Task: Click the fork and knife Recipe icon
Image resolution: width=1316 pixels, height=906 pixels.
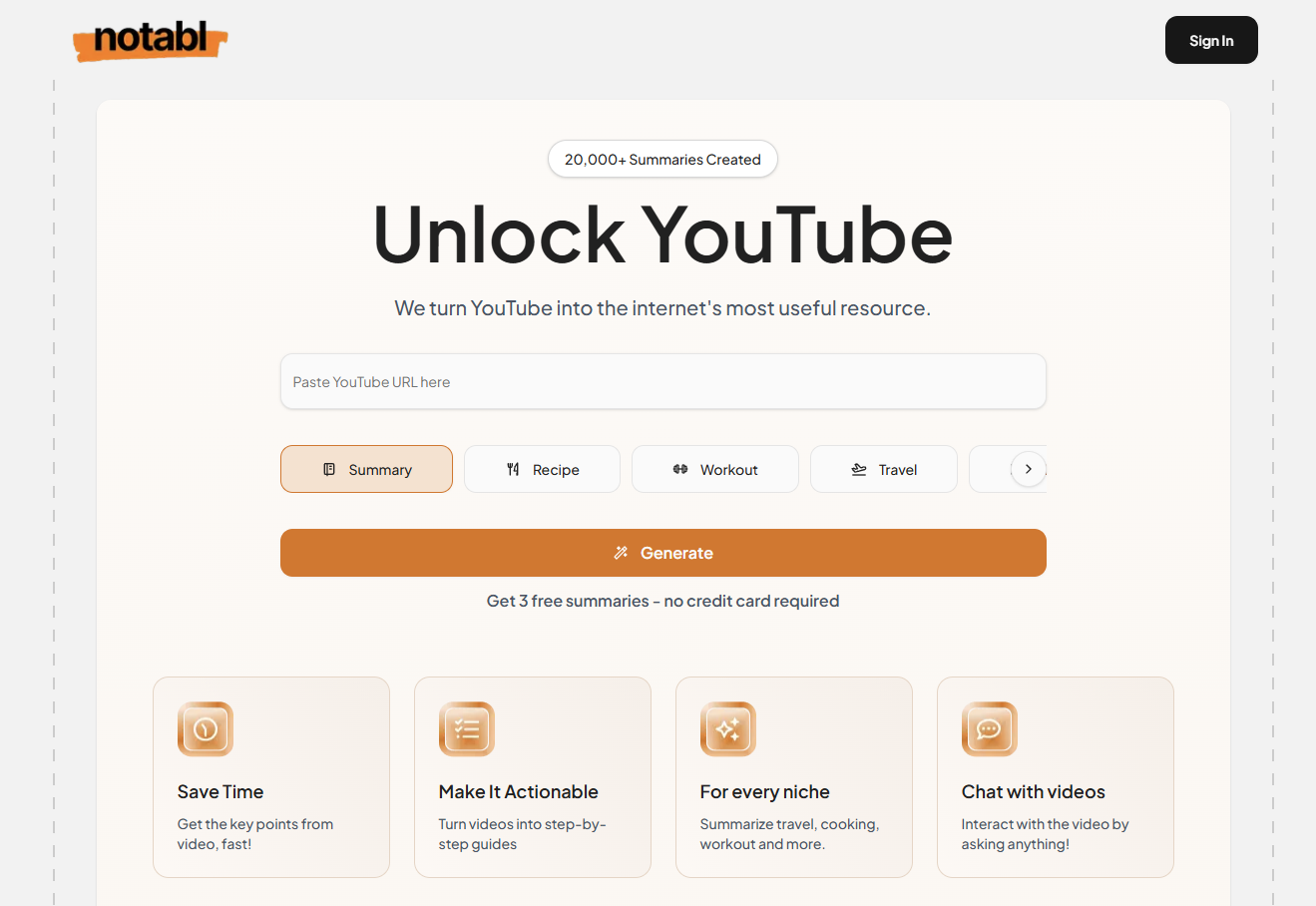Action: [513, 469]
